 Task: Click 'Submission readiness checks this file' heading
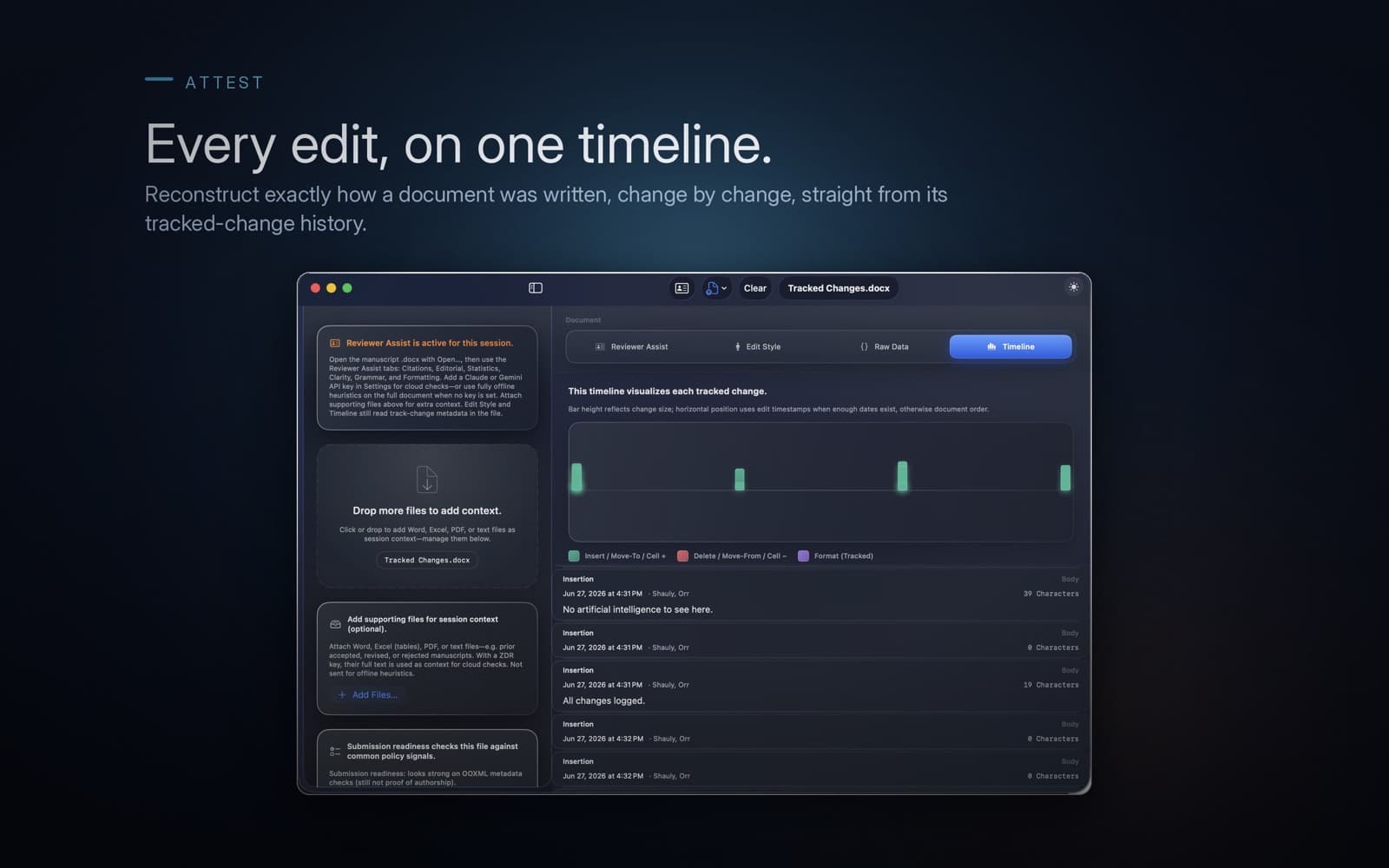[x=432, y=751]
